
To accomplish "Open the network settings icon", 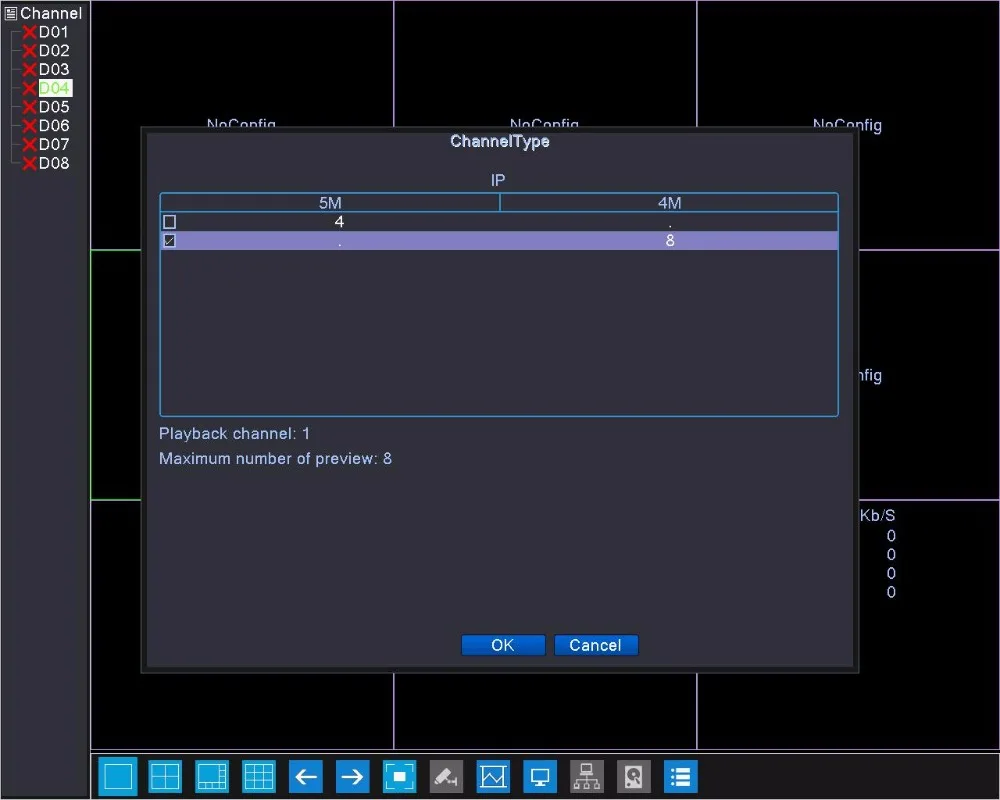I will click(587, 776).
